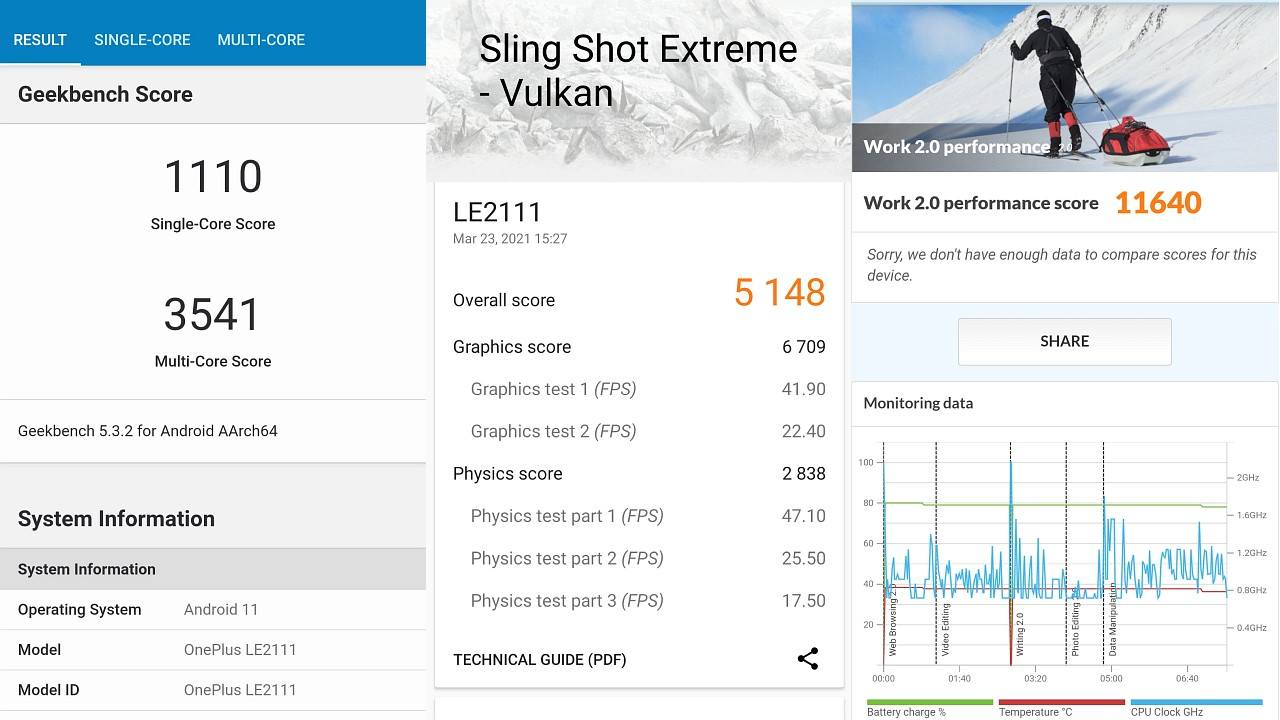The image size is (1280, 720).
Task: Click the SHARE button in PCMark
Action: coord(1064,341)
